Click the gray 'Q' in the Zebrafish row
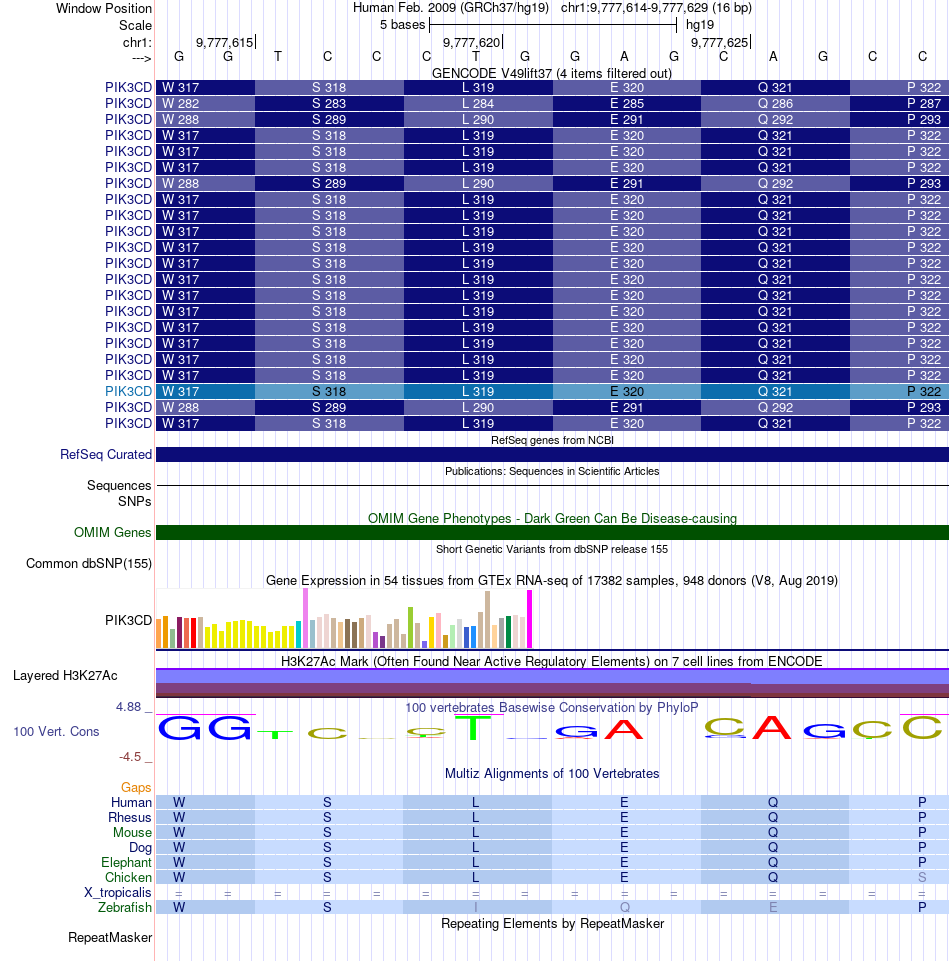Viewport: 950px width, 961px height. 625,908
